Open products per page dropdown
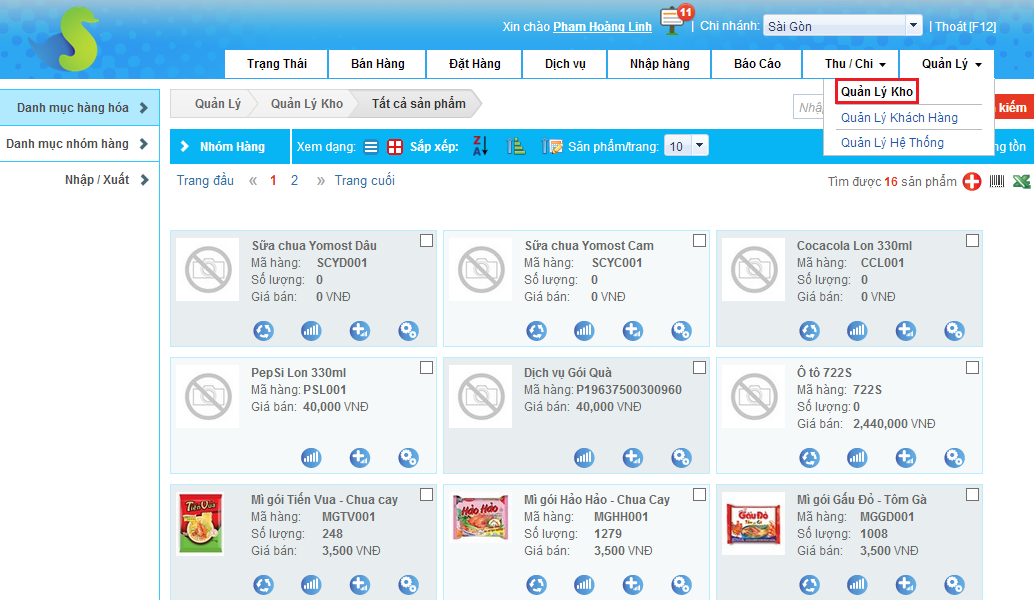The height and width of the screenshot is (600, 1034). click(x=686, y=147)
